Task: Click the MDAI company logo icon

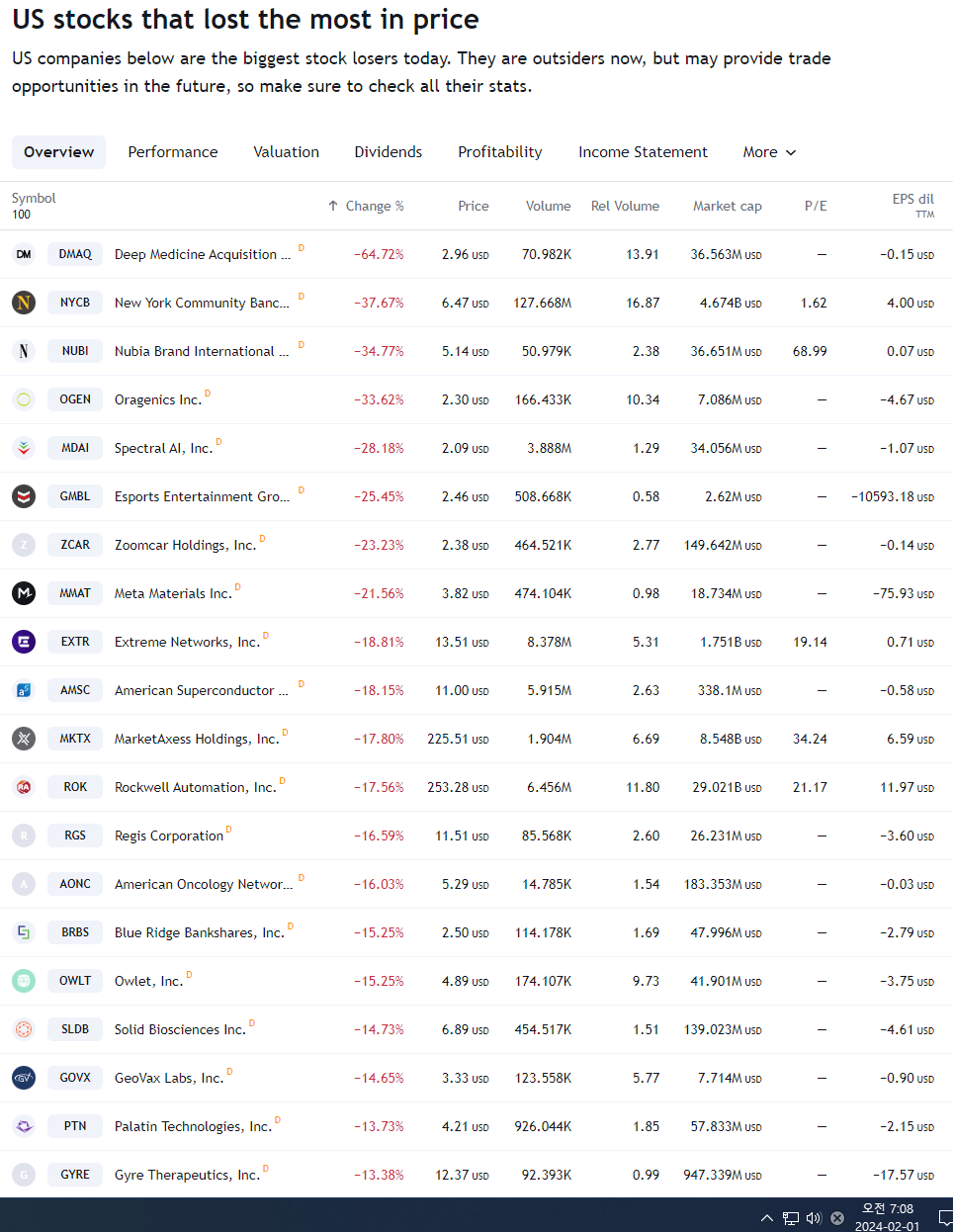Action: pyautogui.click(x=24, y=448)
